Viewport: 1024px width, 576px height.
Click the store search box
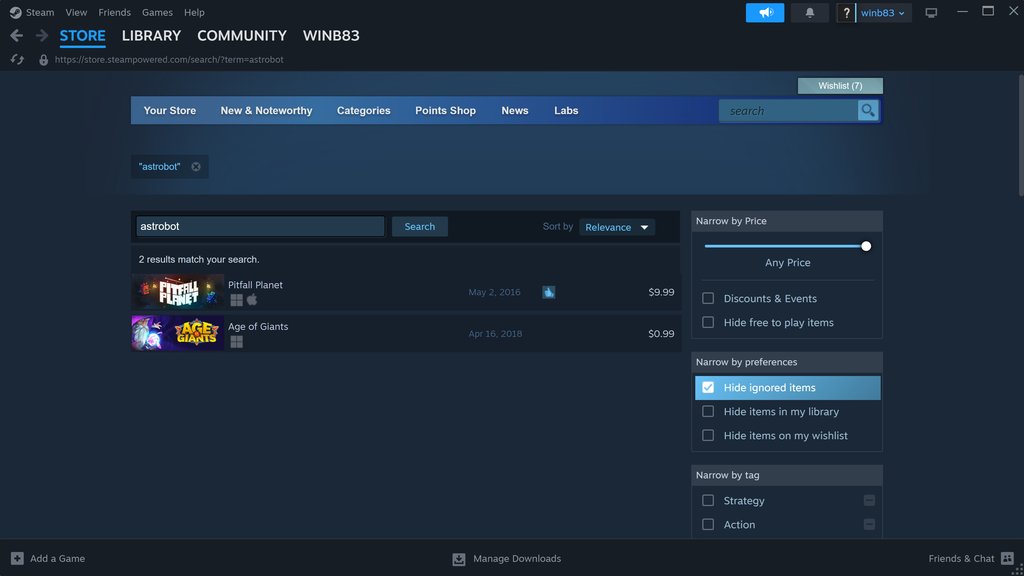(x=788, y=110)
